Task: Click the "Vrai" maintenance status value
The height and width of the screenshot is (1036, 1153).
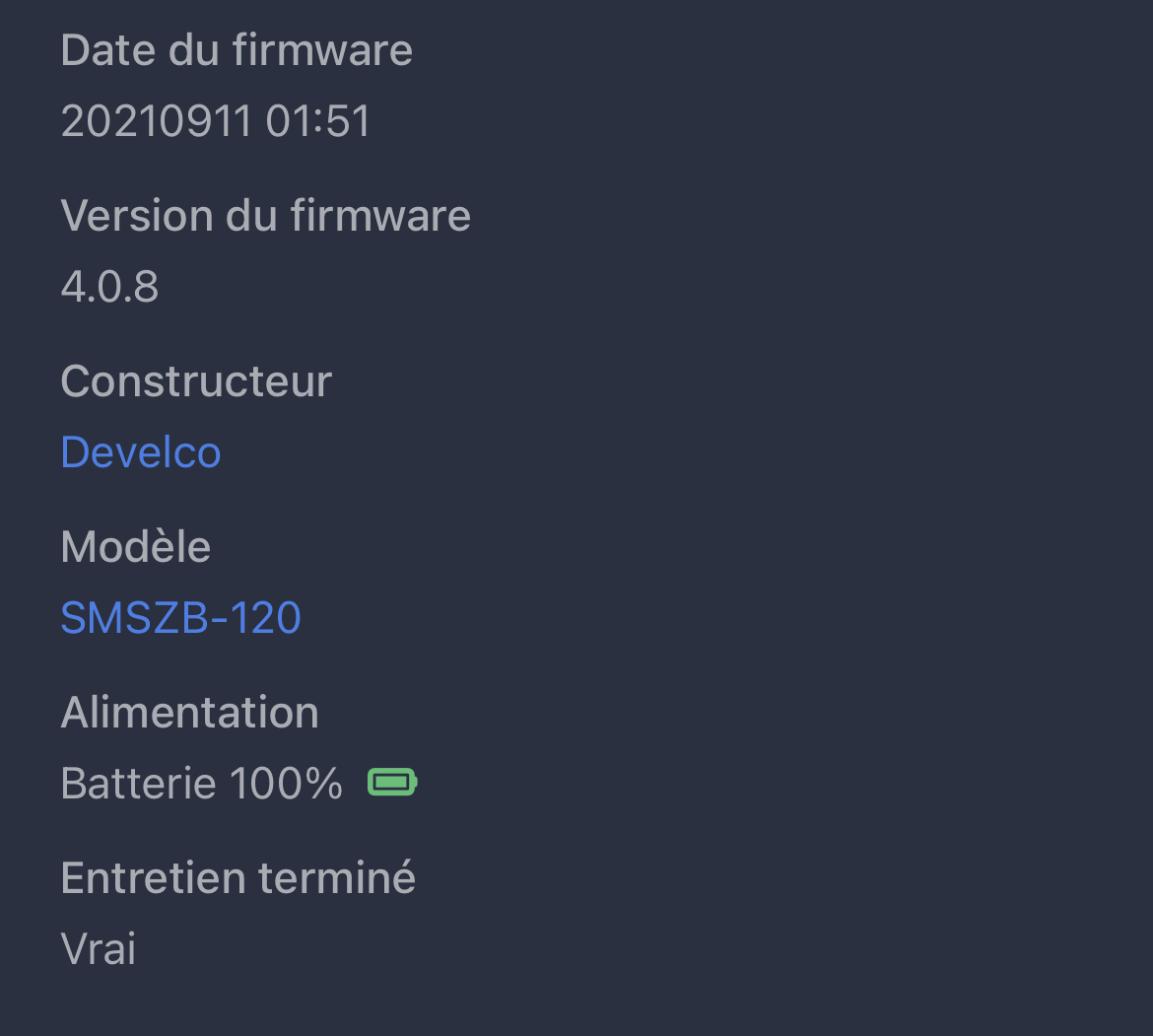Action: (x=99, y=949)
